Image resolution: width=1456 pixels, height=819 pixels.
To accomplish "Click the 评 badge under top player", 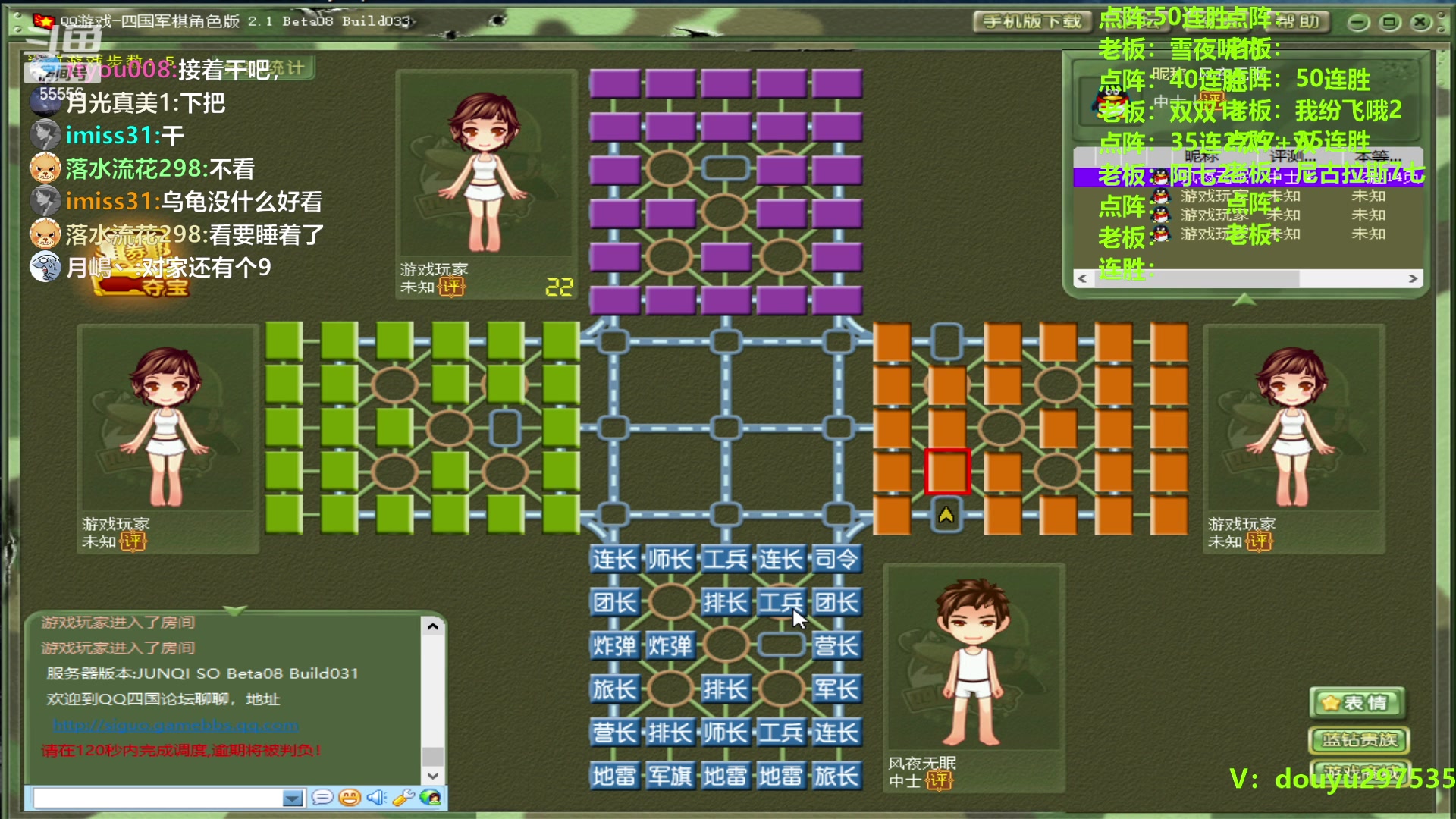I will 452,287.
